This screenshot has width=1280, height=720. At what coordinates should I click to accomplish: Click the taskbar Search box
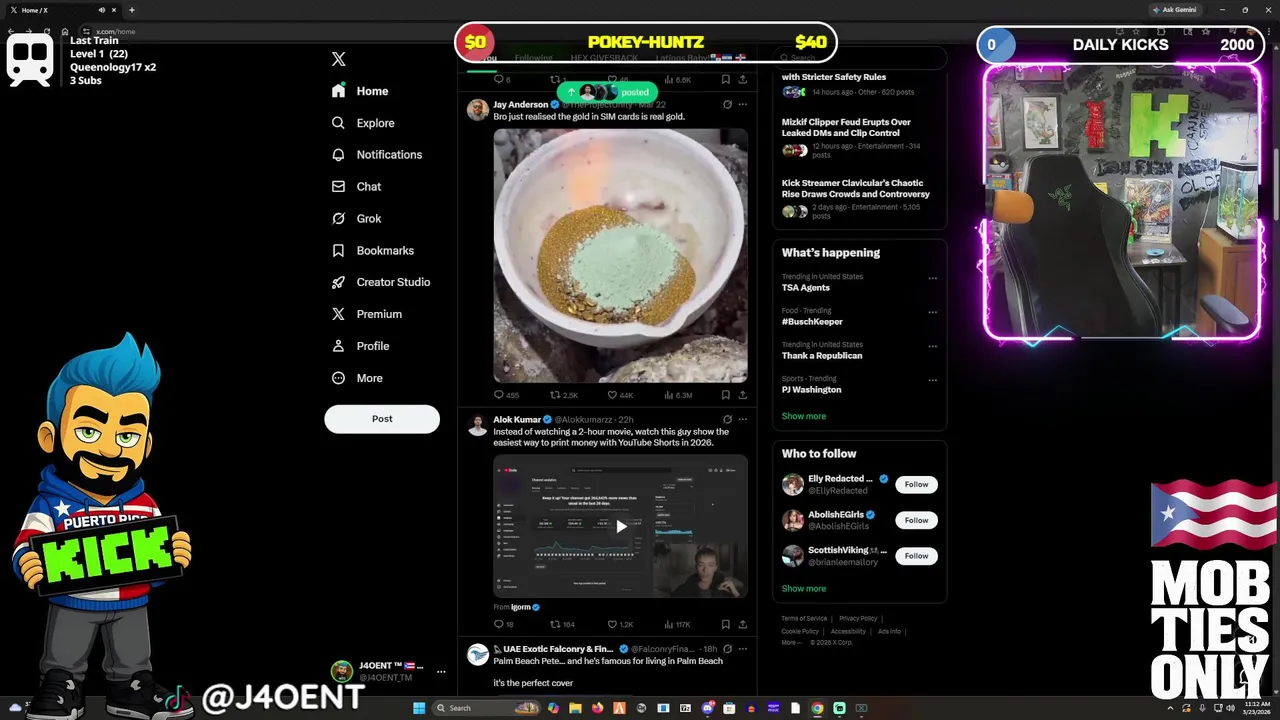click(x=486, y=708)
